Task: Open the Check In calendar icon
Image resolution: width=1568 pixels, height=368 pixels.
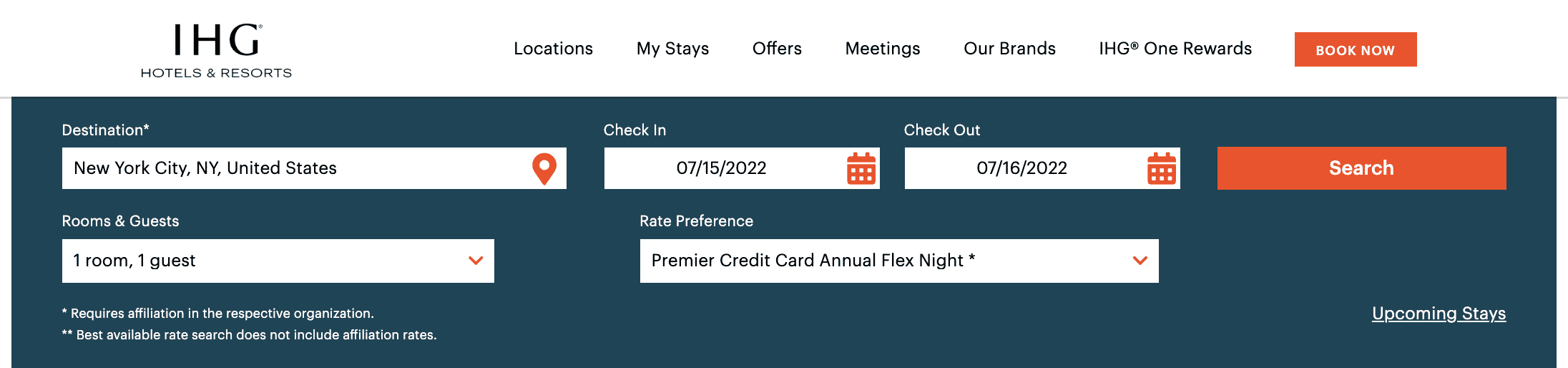Action: (861, 169)
